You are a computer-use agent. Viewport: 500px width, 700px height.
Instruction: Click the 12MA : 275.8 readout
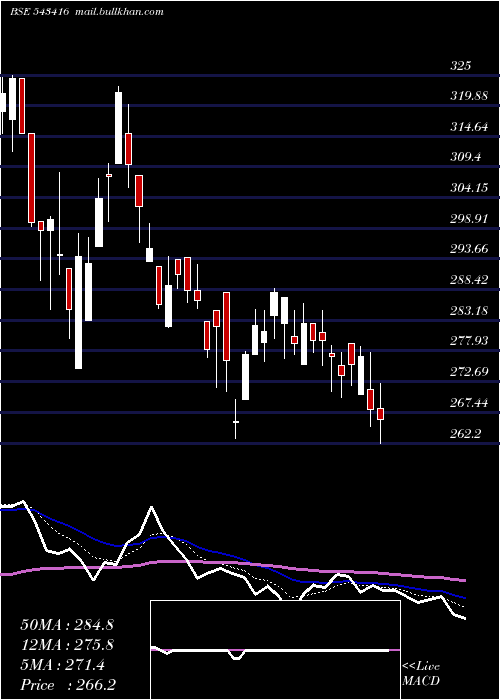[x=67, y=645]
